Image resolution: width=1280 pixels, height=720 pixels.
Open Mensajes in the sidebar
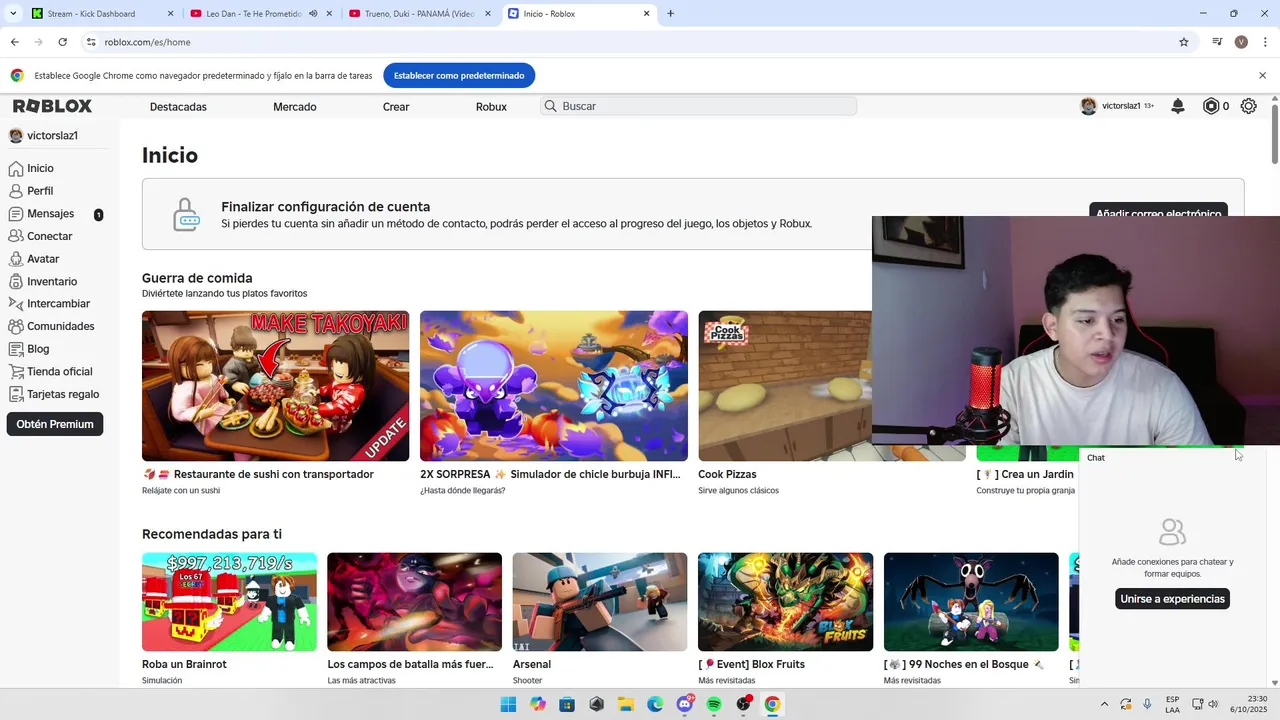pos(50,214)
